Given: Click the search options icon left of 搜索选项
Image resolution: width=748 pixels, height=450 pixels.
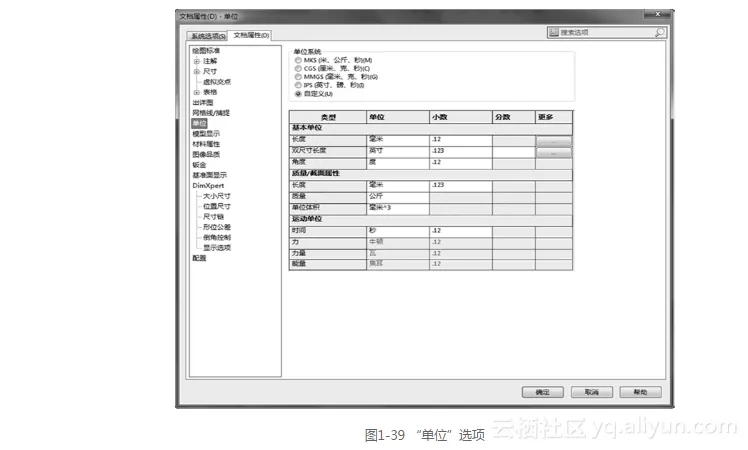Looking at the screenshot, I should coord(553,32).
